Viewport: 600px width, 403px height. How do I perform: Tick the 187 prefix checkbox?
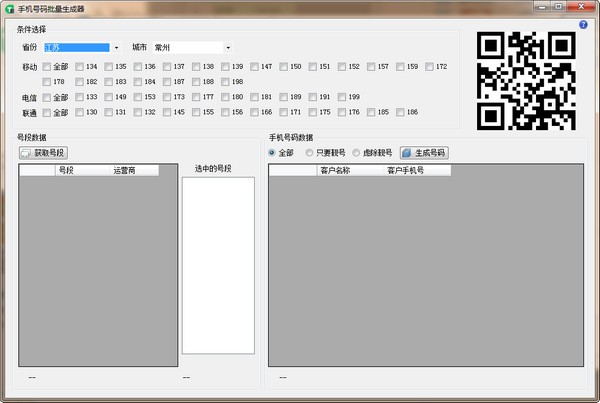167,82
